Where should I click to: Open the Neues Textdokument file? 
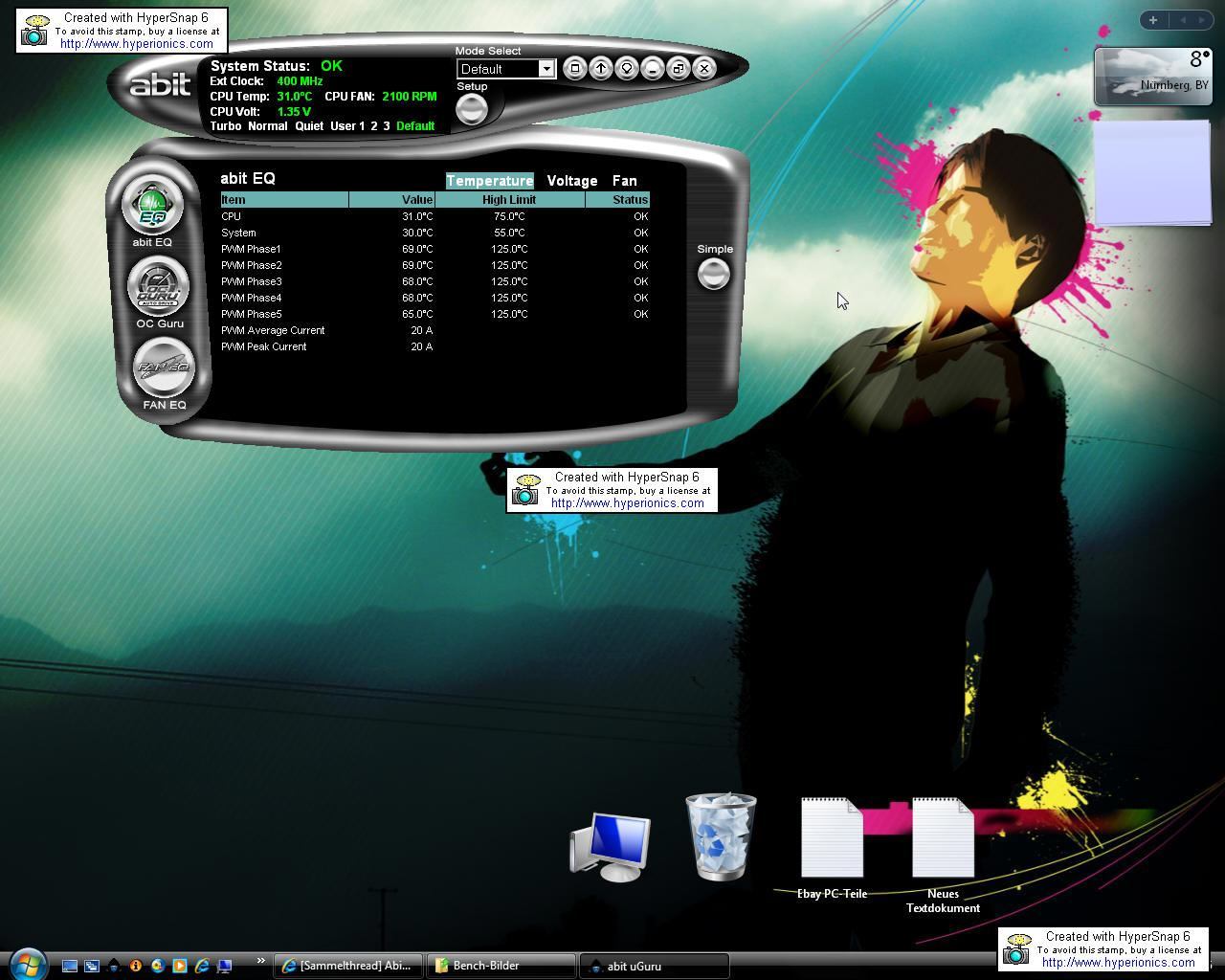[x=943, y=855]
